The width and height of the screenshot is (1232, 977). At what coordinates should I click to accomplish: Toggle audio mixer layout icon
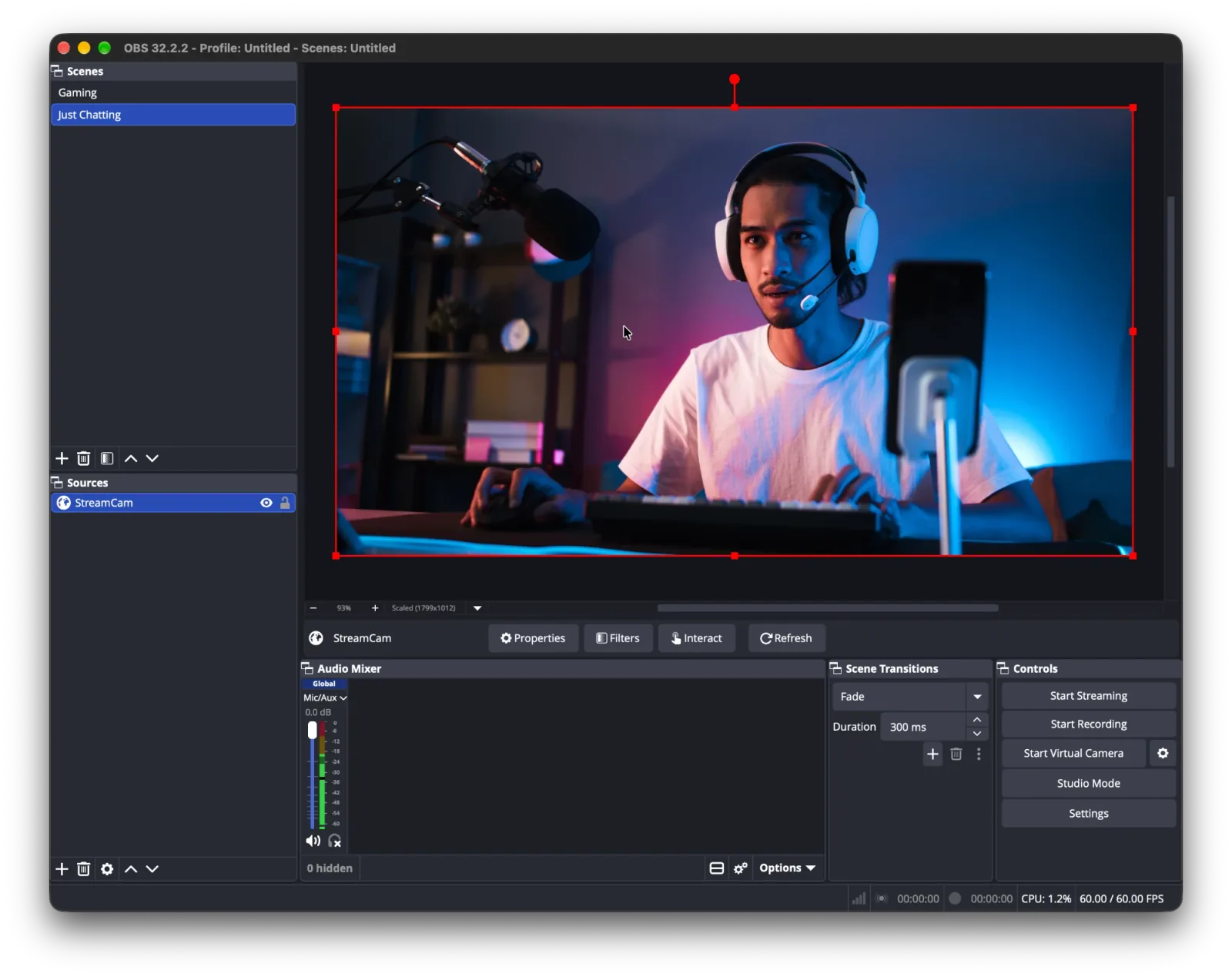click(x=717, y=868)
